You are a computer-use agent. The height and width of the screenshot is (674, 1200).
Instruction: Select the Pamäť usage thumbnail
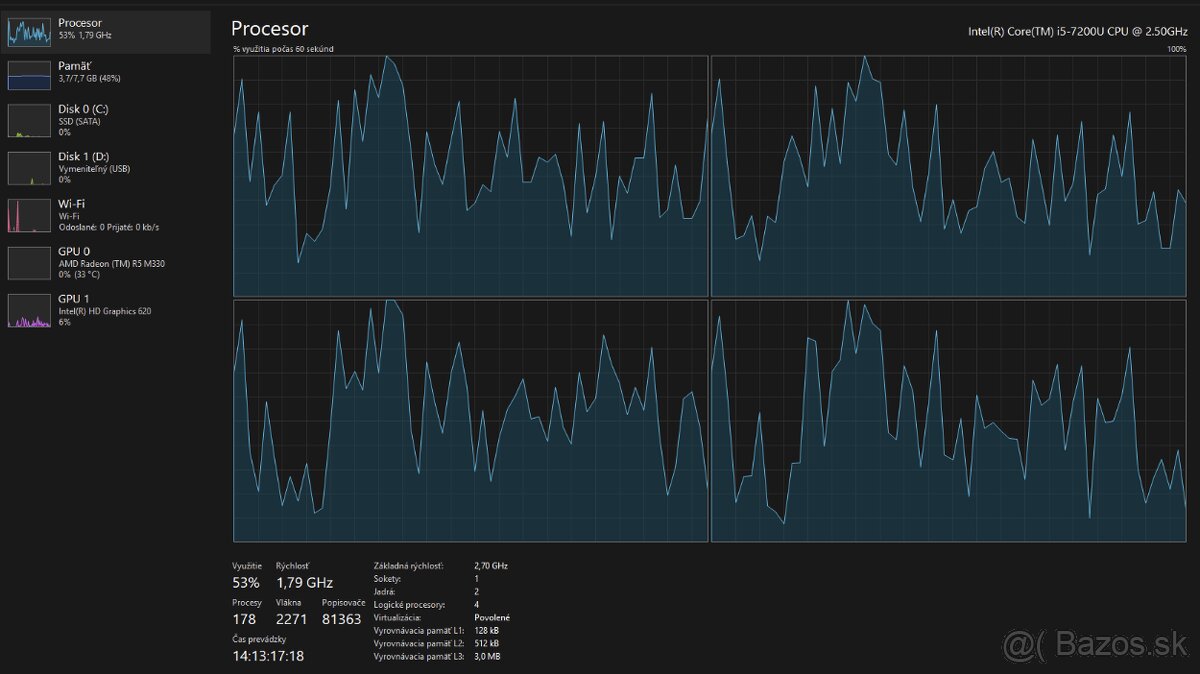[29, 75]
